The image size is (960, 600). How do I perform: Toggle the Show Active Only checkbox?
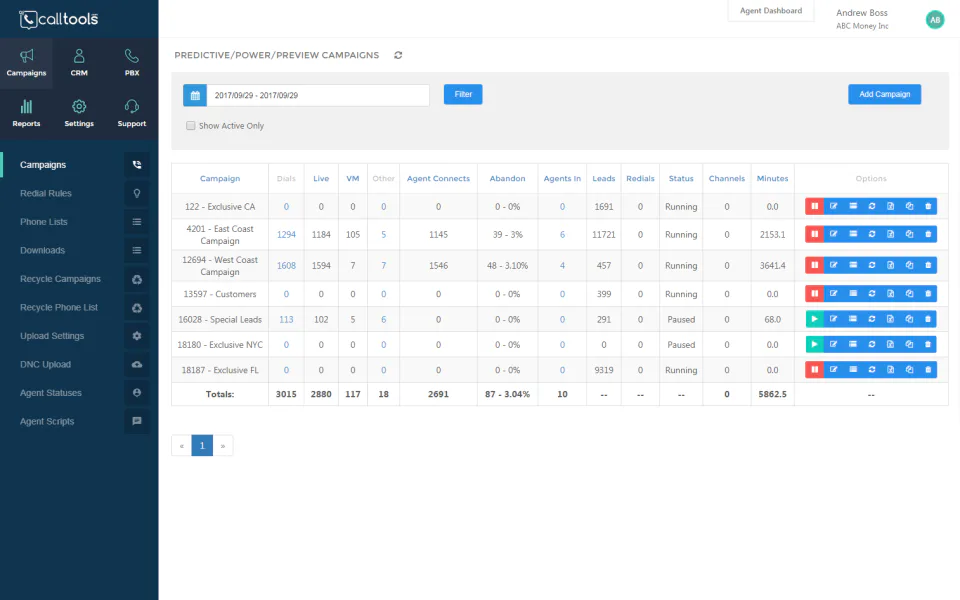pyautogui.click(x=190, y=126)
